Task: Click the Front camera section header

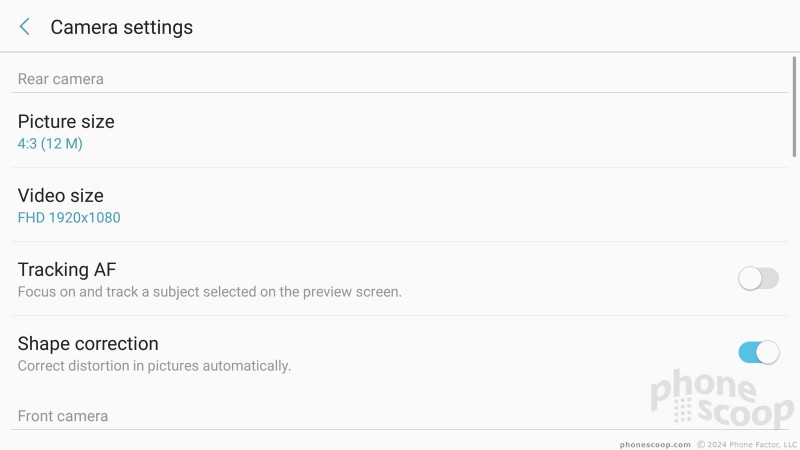Action: pyautogui.click(x=63, y=416)
